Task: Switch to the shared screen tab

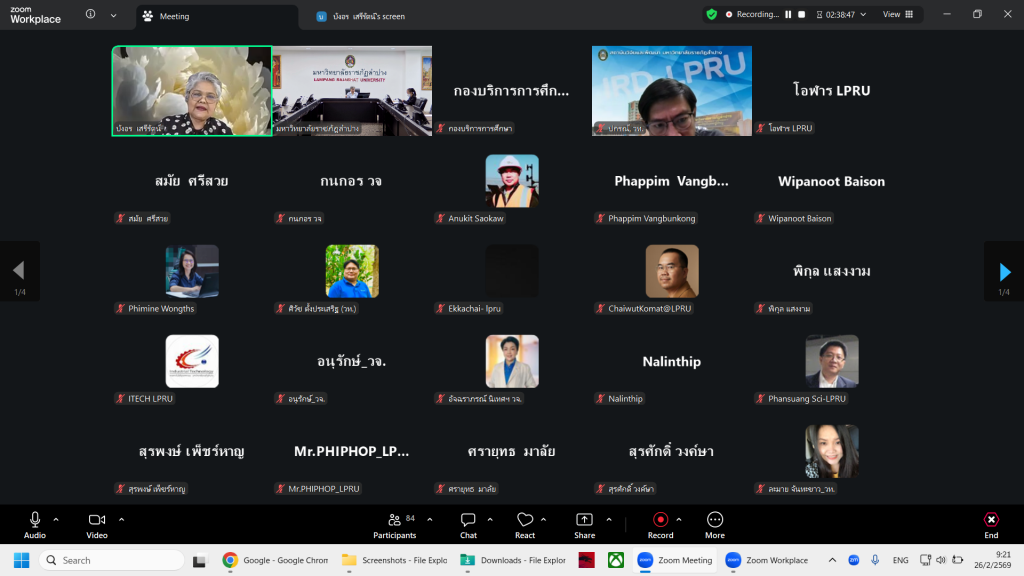Action: pyautogui.click(x=365, y=16)
